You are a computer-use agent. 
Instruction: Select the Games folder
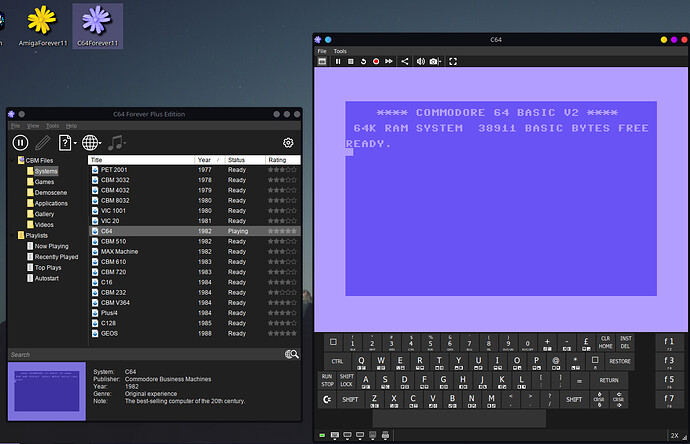(40, 182)
